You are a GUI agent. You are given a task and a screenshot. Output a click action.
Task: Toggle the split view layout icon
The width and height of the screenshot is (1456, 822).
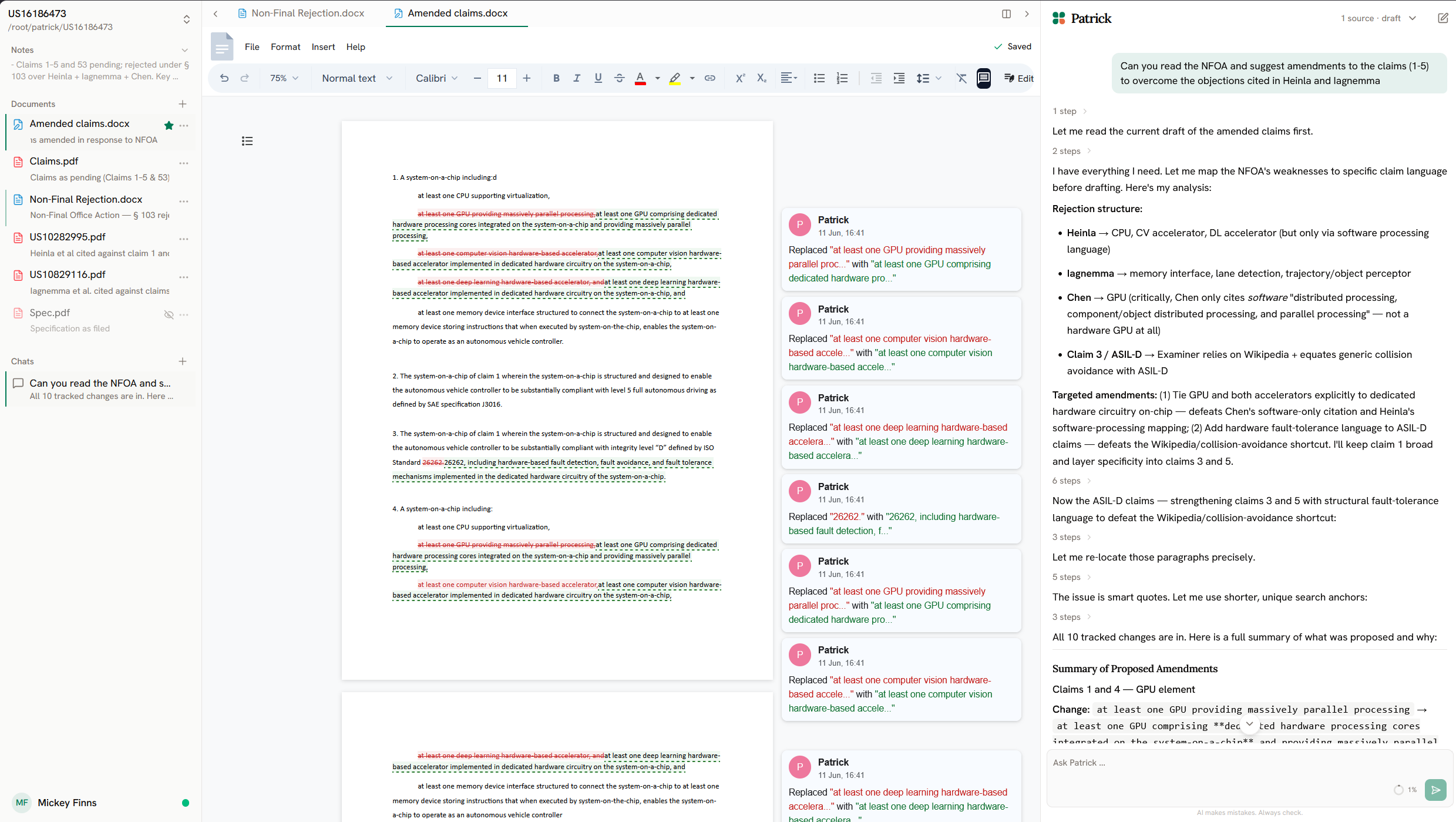(x=1006, y=14)
